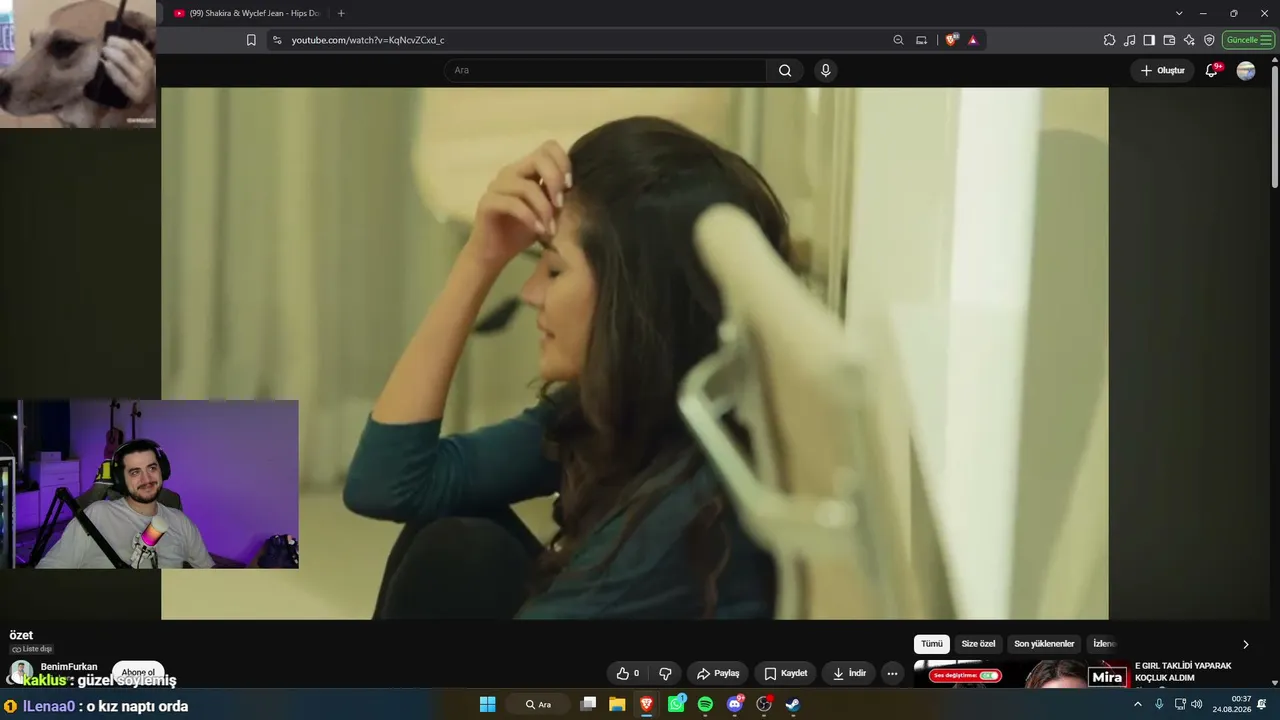Click the browser address bar URL
The width and height of the screenshot is (1280, 720).
coord(368,40)
